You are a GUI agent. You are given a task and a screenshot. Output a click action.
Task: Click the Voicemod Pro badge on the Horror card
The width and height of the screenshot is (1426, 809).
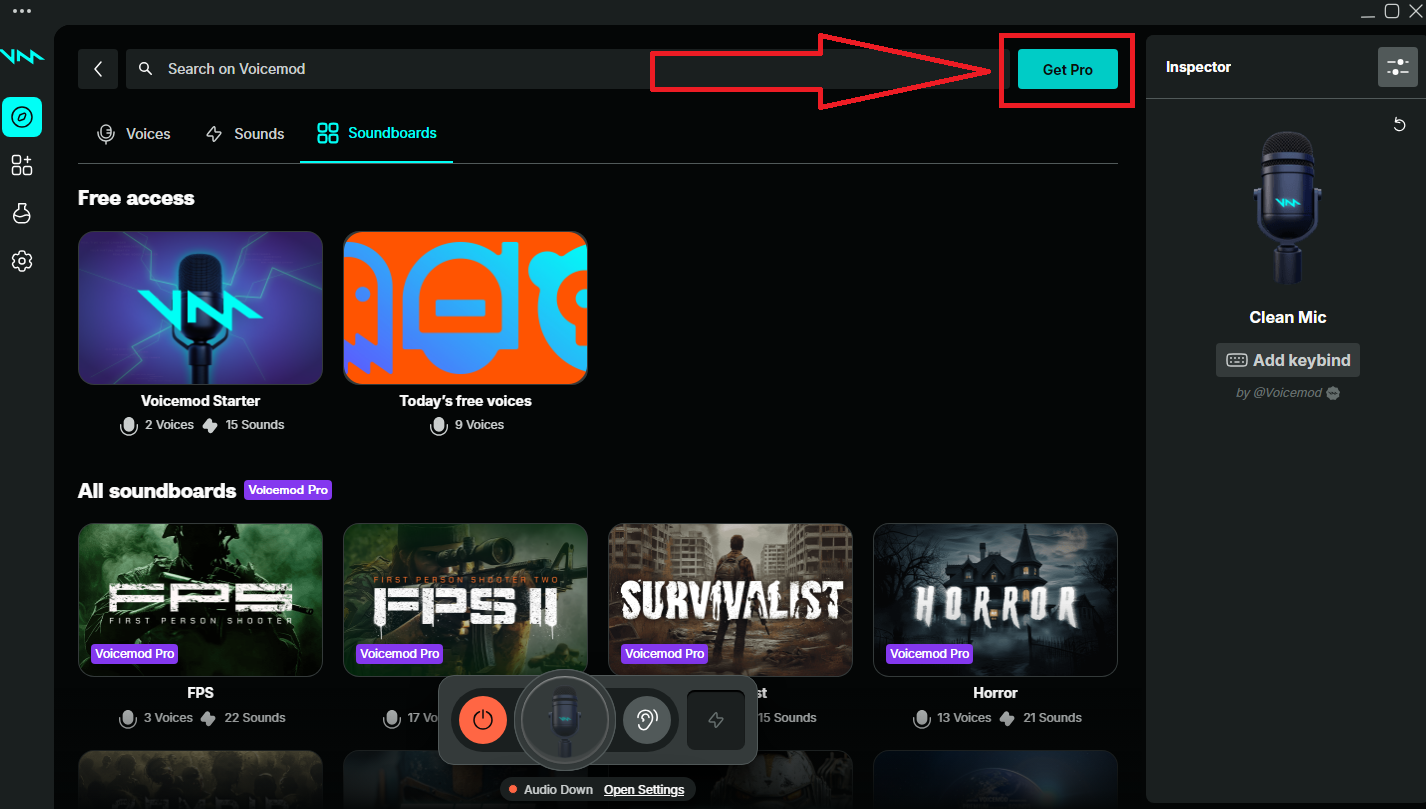click(x=930, y=653)
